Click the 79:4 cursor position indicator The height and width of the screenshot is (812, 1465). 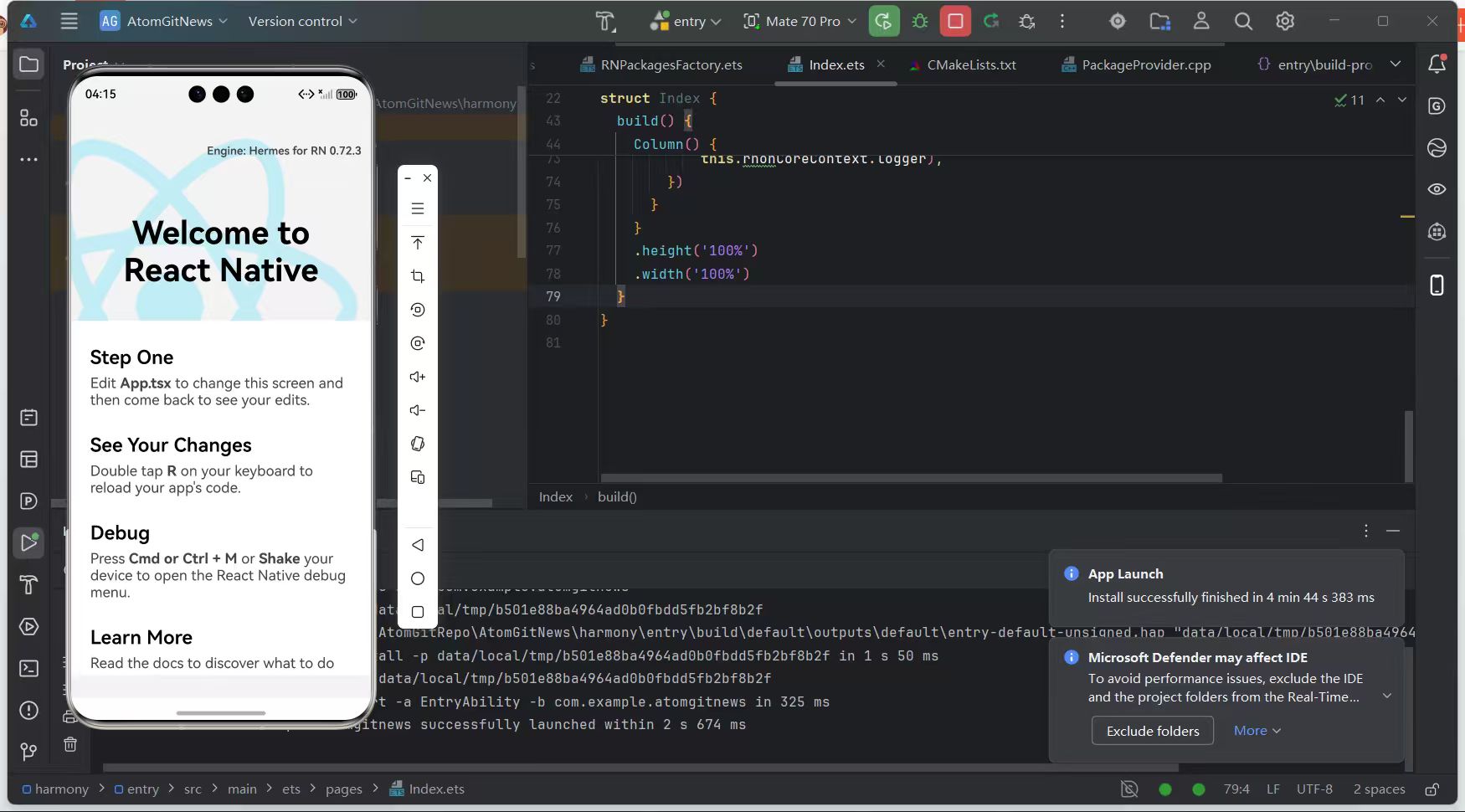tap(1236, 789)
